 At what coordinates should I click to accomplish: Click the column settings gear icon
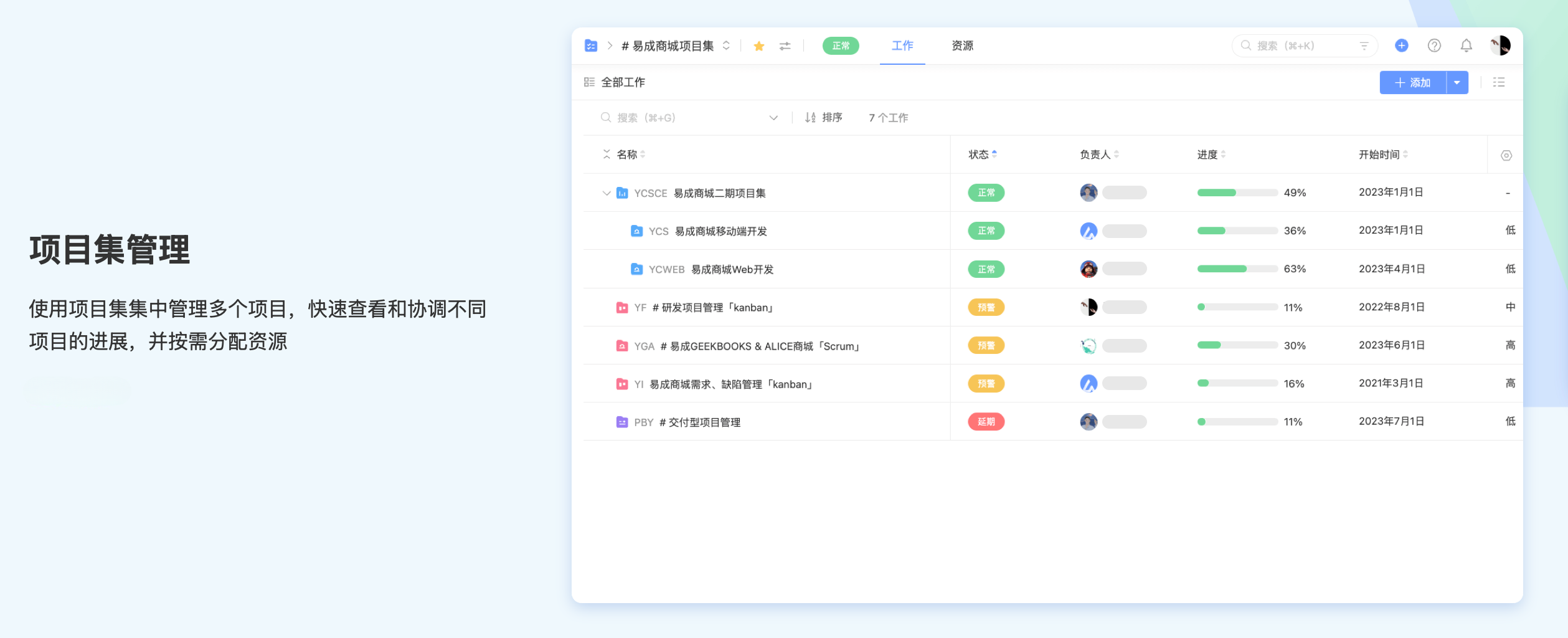pyautogui.click(x=1506, y=155)
